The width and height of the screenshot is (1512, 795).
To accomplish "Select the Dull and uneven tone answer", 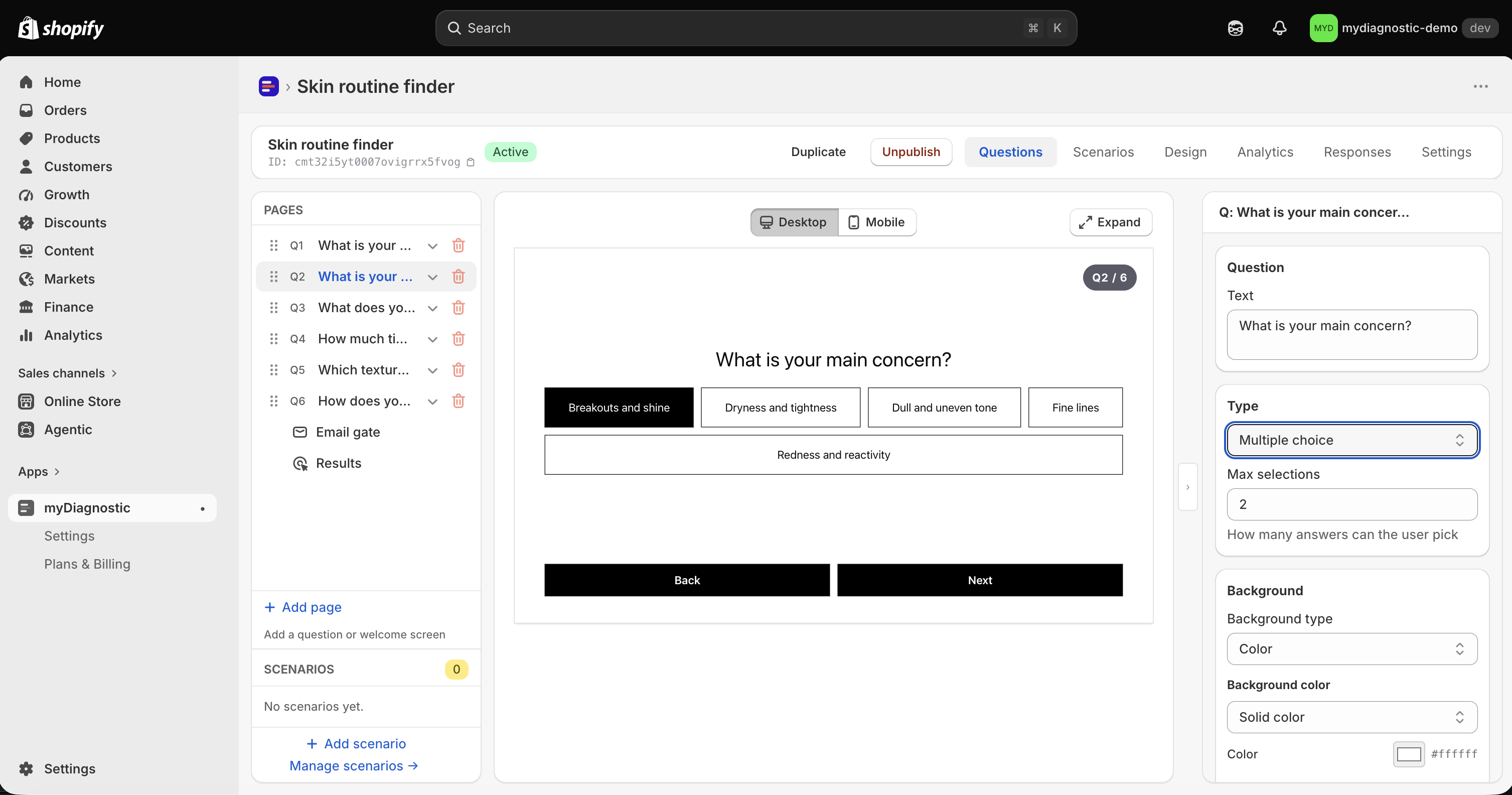I will (x=944, y=408).
